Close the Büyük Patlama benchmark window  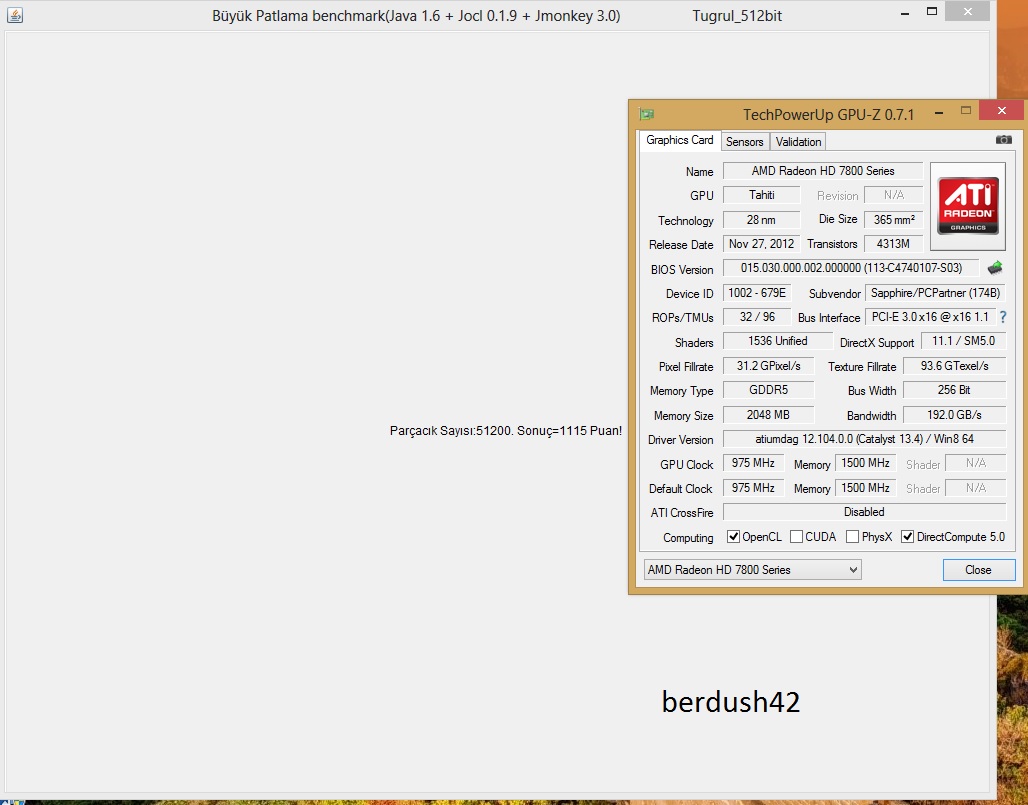click(968, 11)
